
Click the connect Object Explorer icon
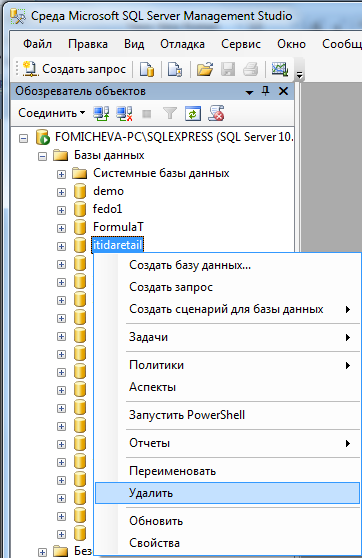click(101, 114)
